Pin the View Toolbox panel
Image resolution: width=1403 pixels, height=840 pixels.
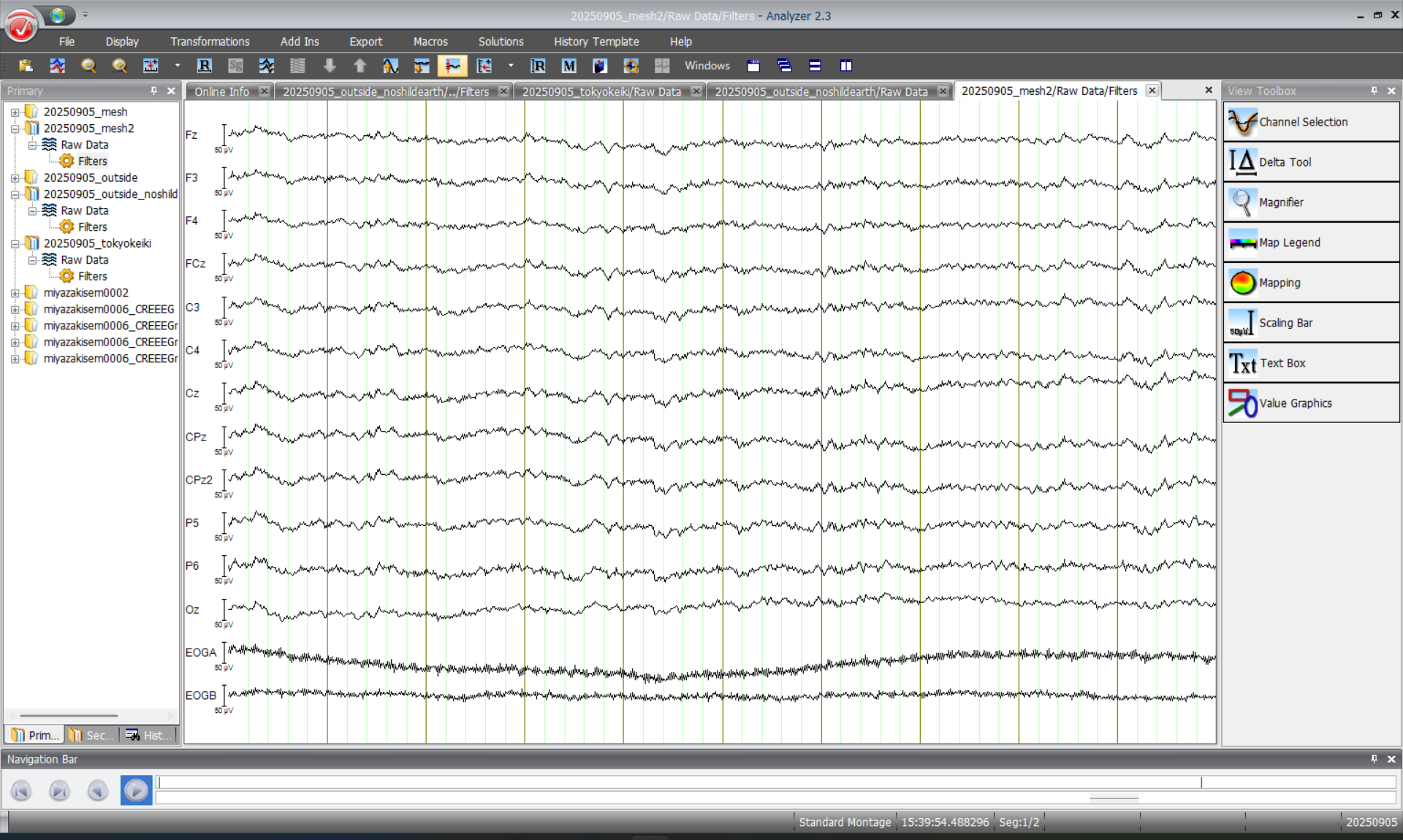click(1374, 91)
